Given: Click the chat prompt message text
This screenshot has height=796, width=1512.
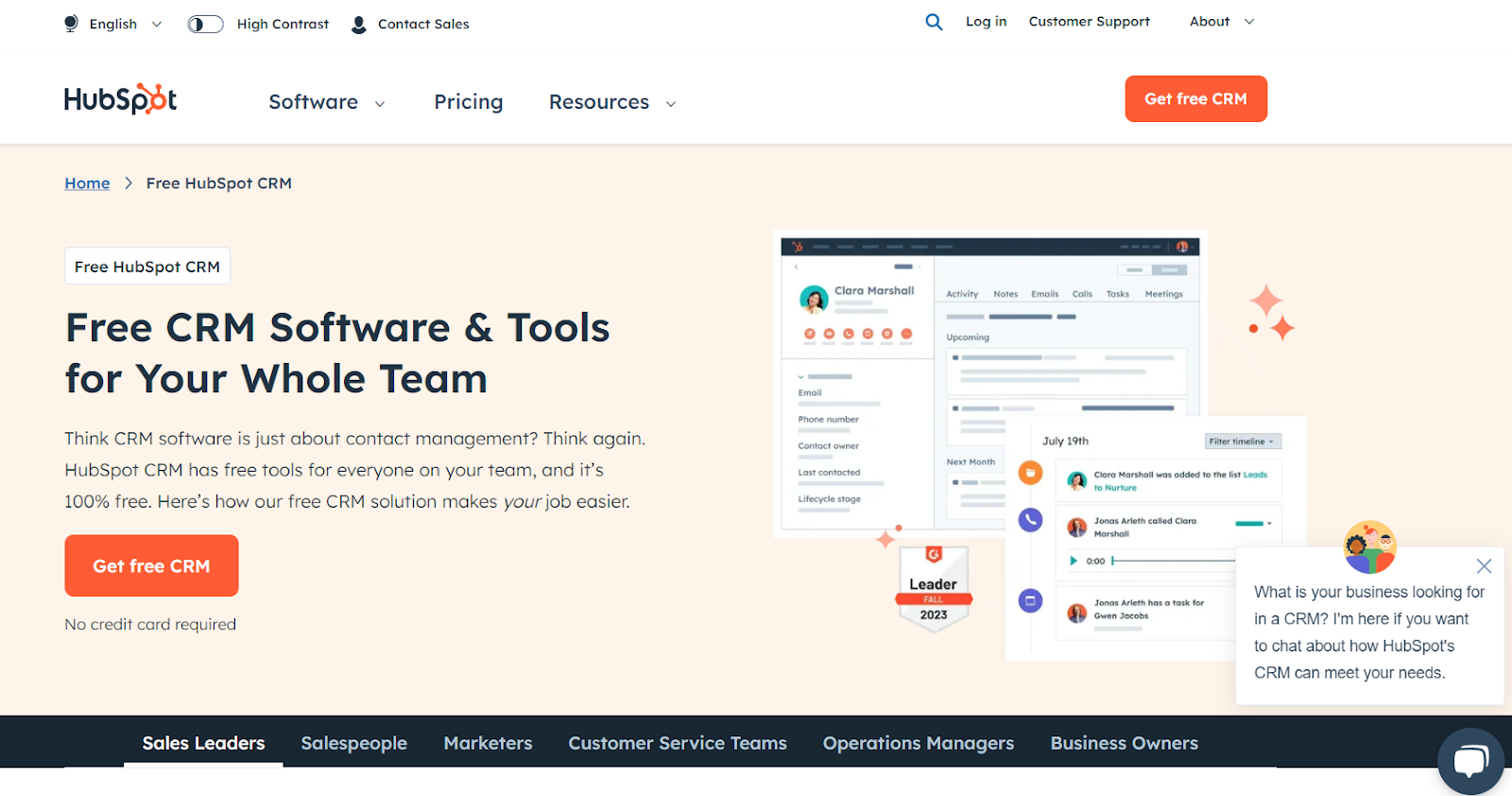Looking at the screenshot, I should coord(1369,632).
